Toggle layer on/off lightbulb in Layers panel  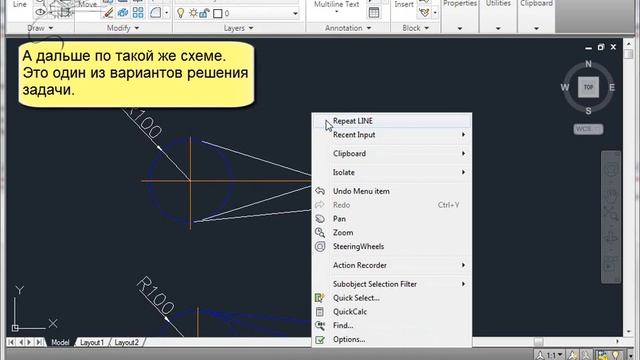pos(180,13)
